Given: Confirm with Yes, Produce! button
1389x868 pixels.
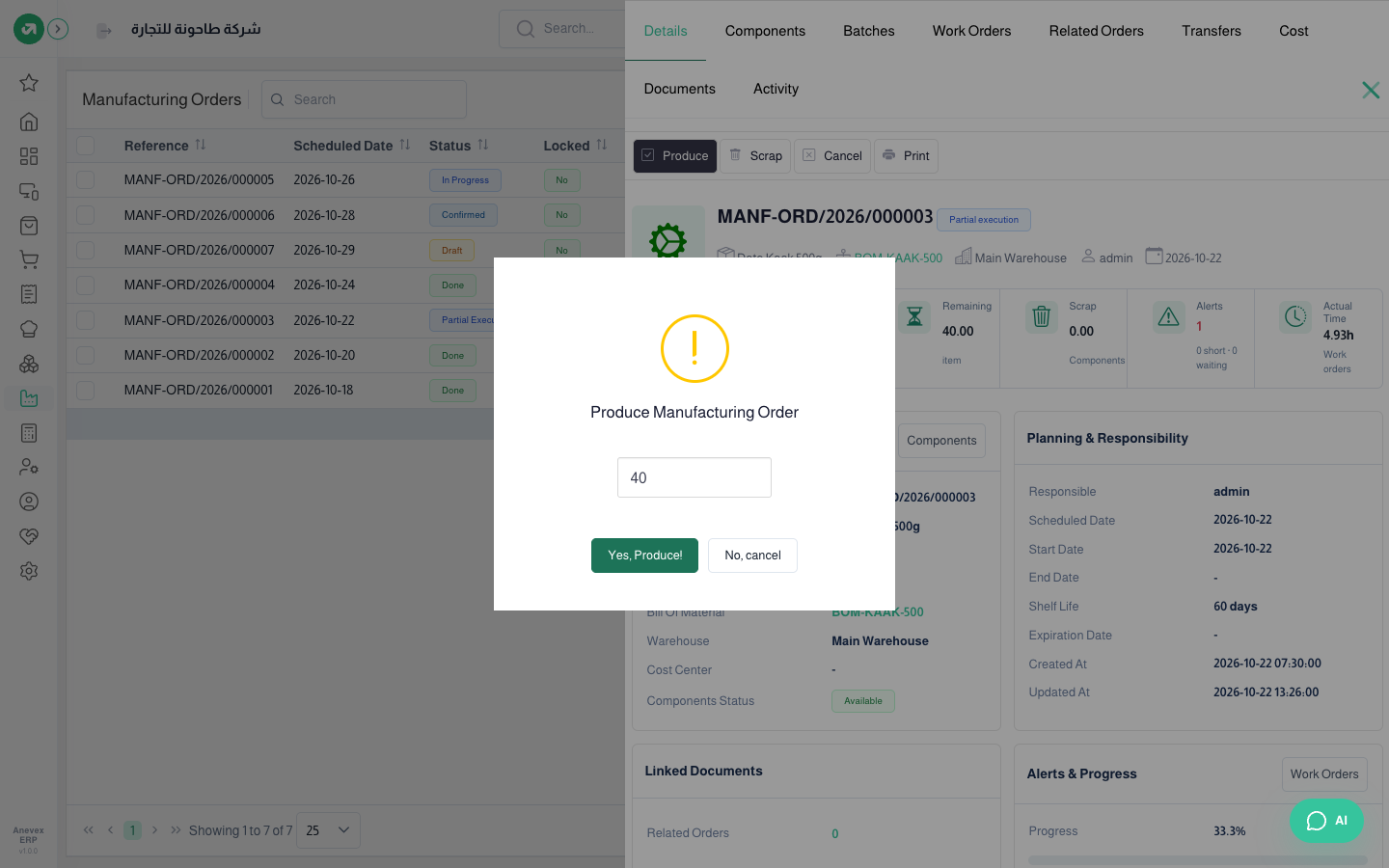Looking at the screenshot, I should (644, 556).
